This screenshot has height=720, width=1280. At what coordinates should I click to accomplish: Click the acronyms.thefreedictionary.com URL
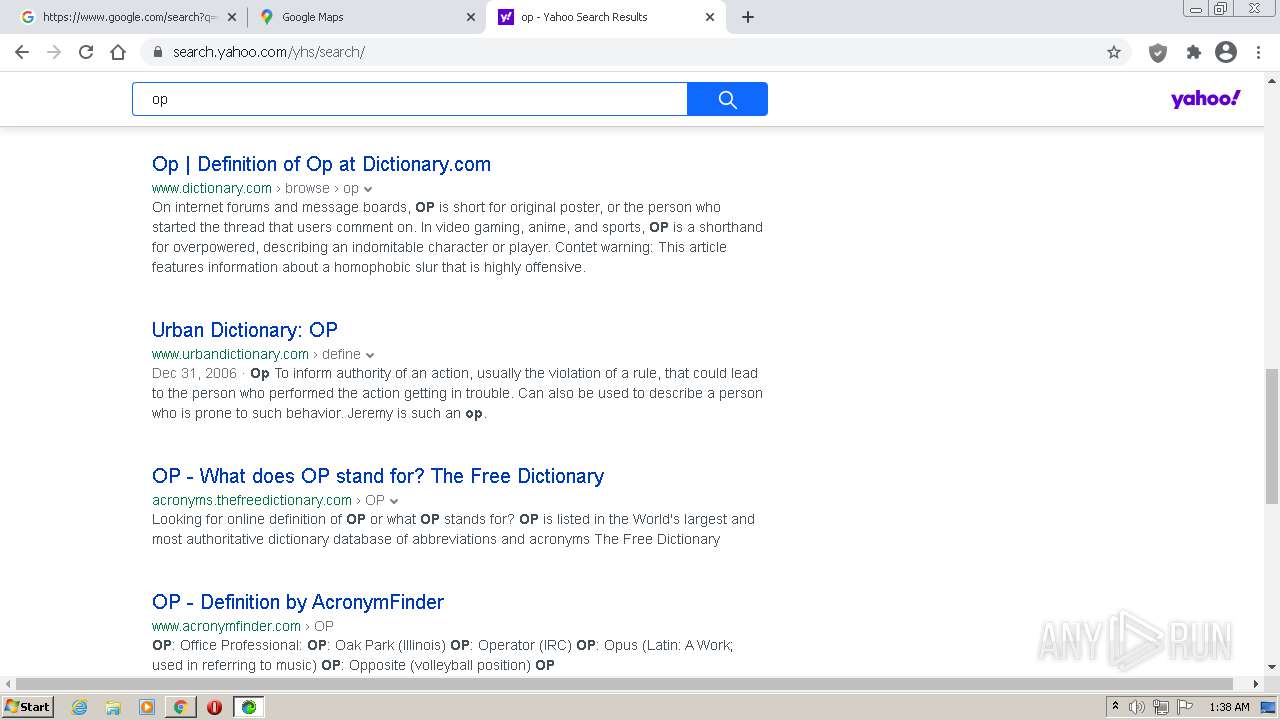[252, 500]
